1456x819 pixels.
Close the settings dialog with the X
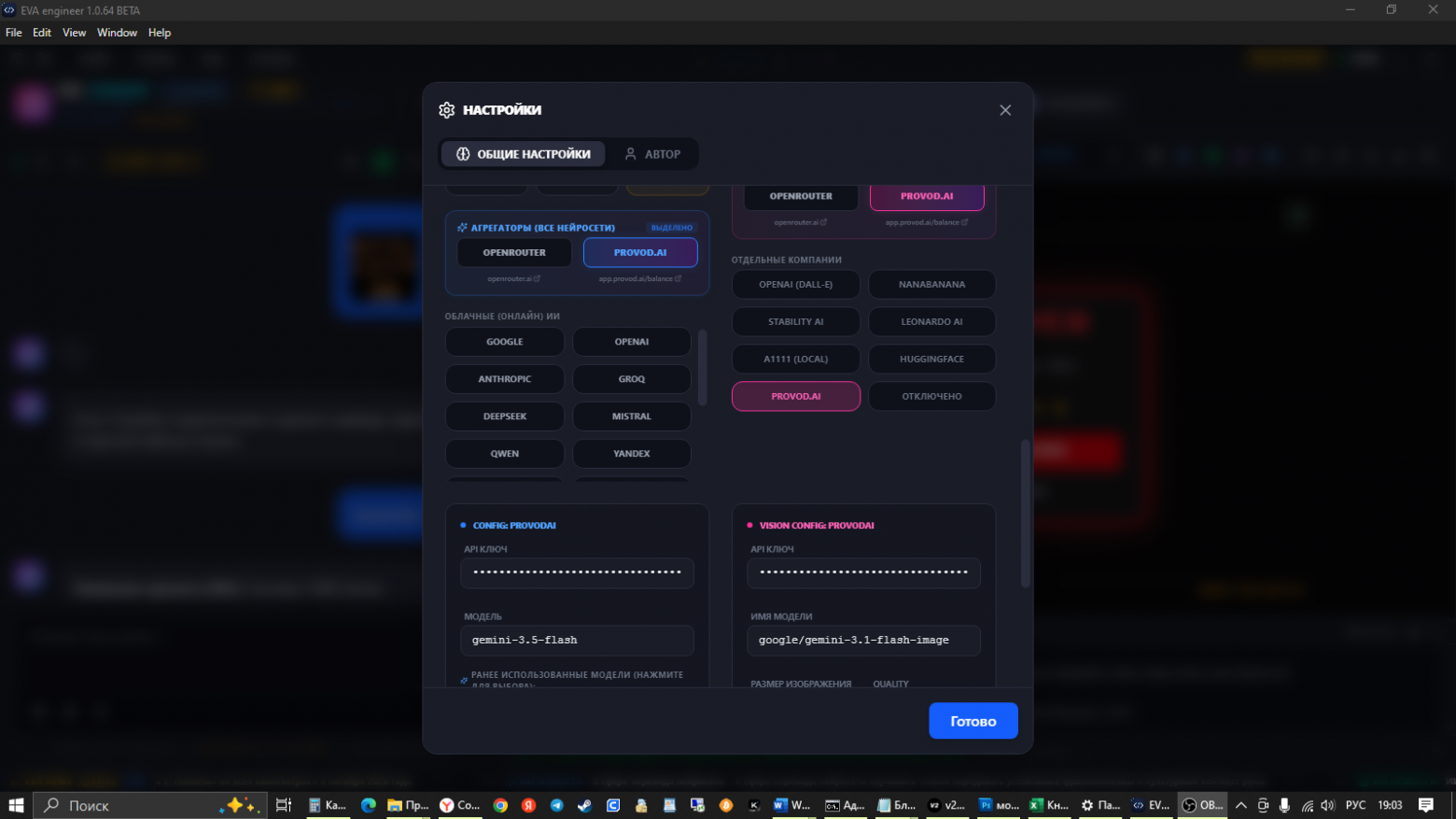1005,110
